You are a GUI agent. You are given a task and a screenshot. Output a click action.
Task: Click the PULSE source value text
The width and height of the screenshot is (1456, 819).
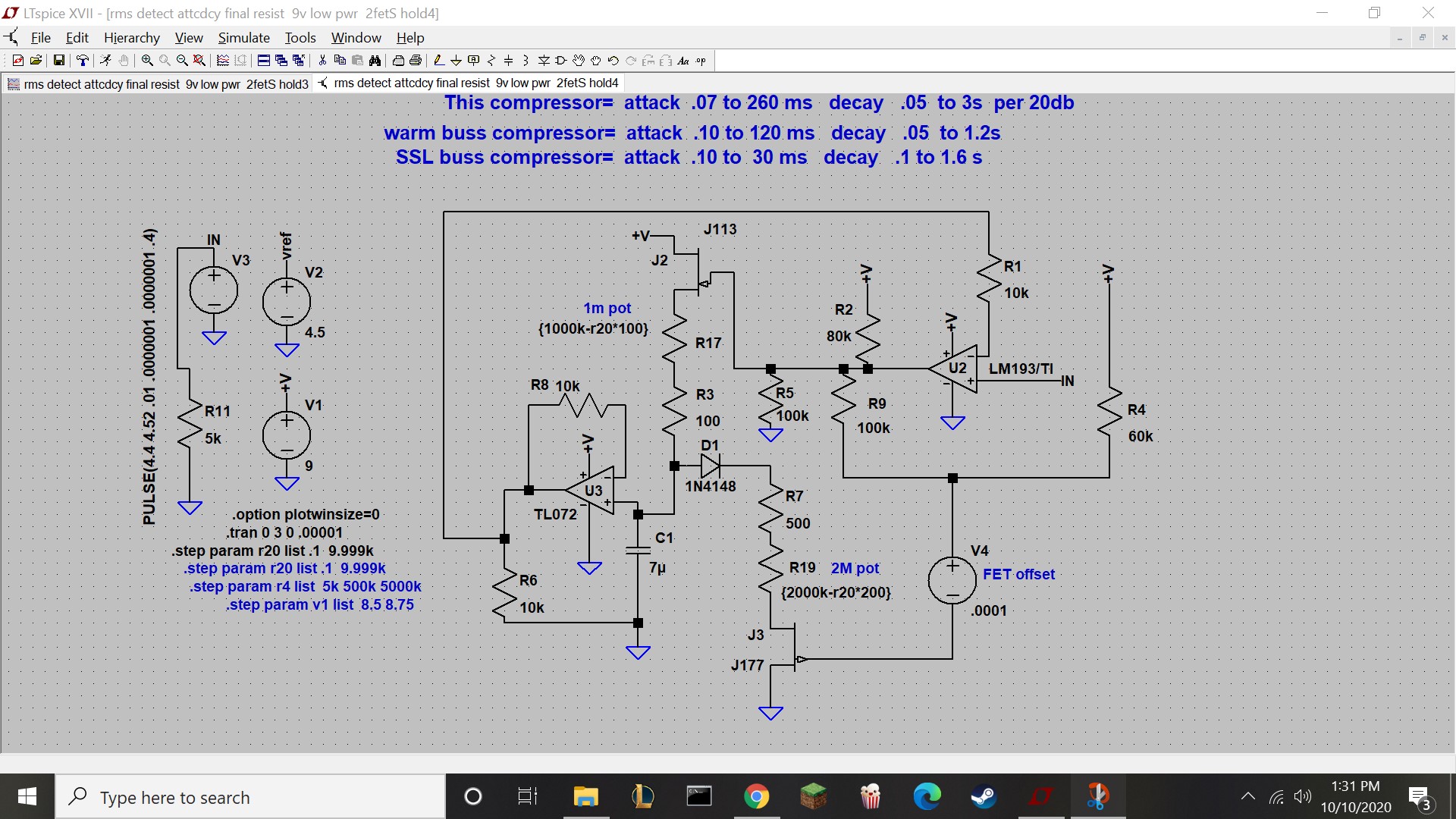click(x=149, y=377)
